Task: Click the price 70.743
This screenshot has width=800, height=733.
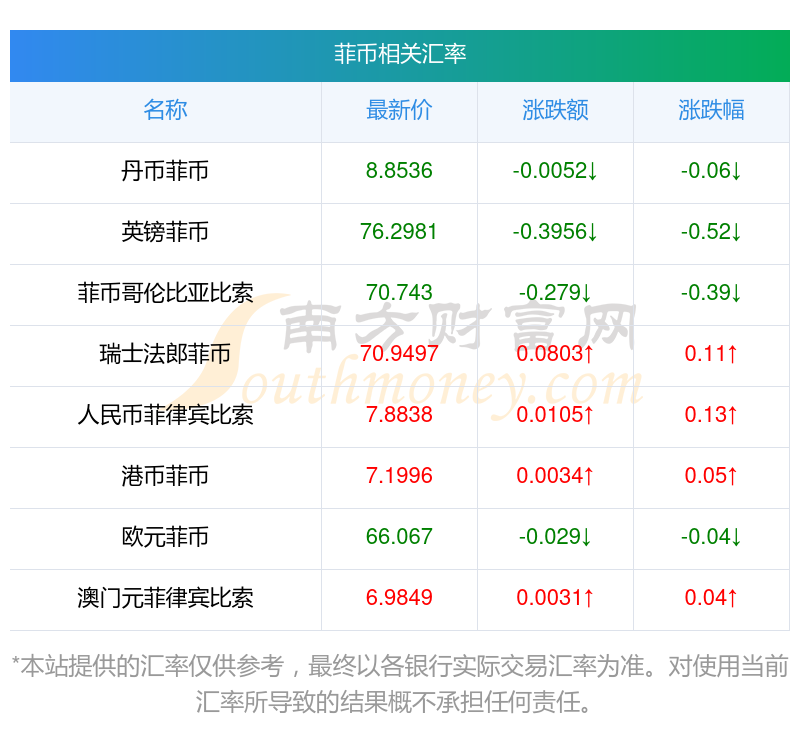Action: (x=399, y=293)
